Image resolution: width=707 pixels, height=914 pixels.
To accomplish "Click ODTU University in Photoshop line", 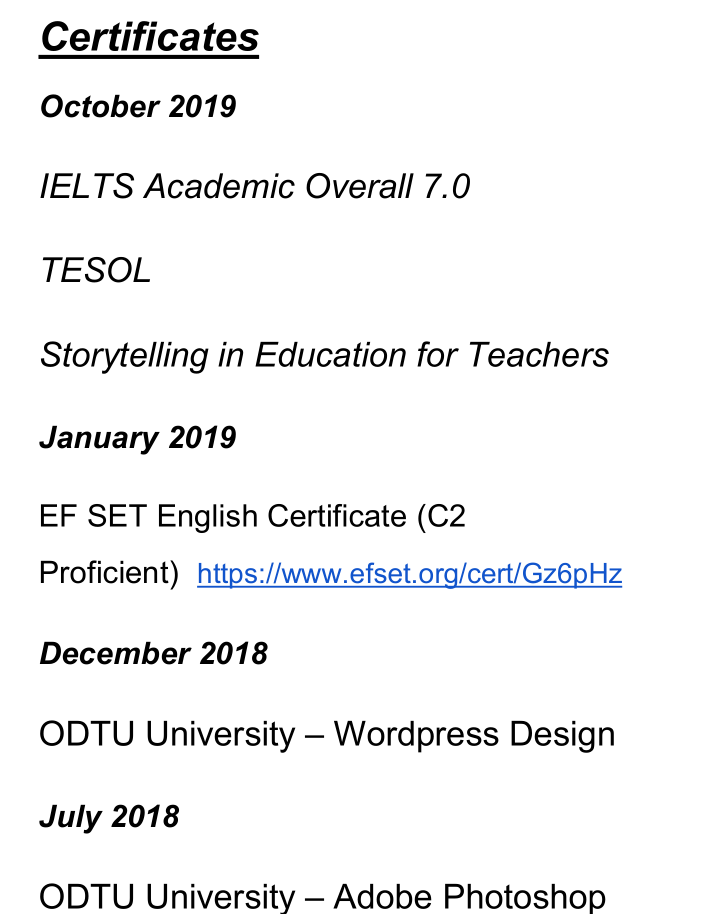I will (167, 896).
